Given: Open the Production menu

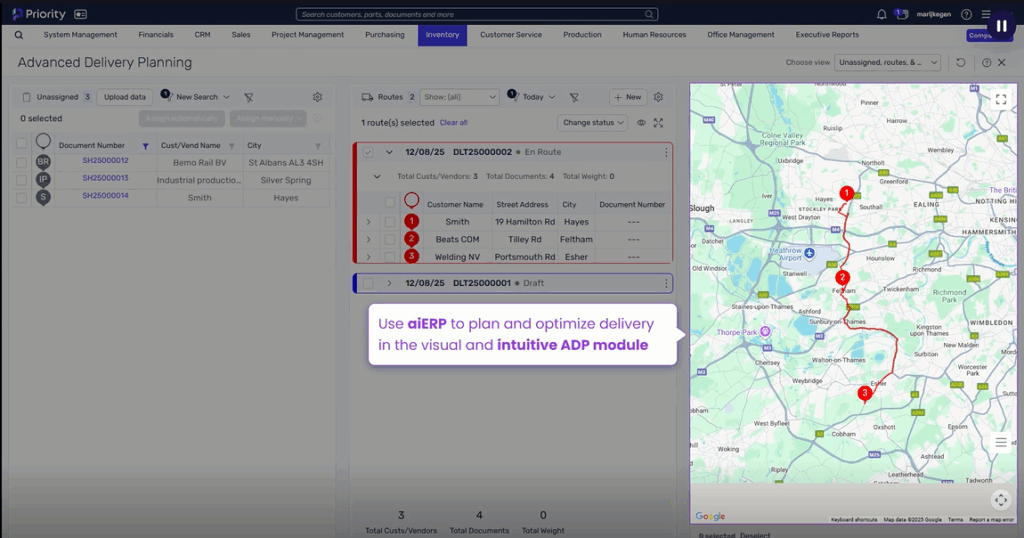Looking at the screenshot, I should click(582, 35).
